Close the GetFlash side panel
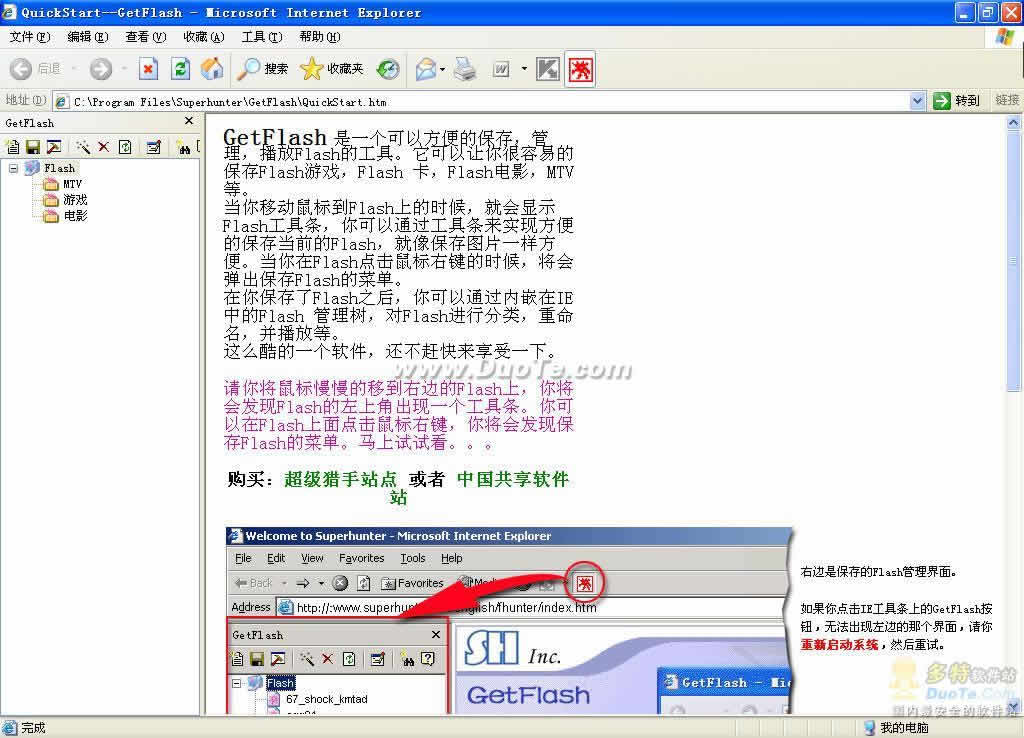 [189, 121]
